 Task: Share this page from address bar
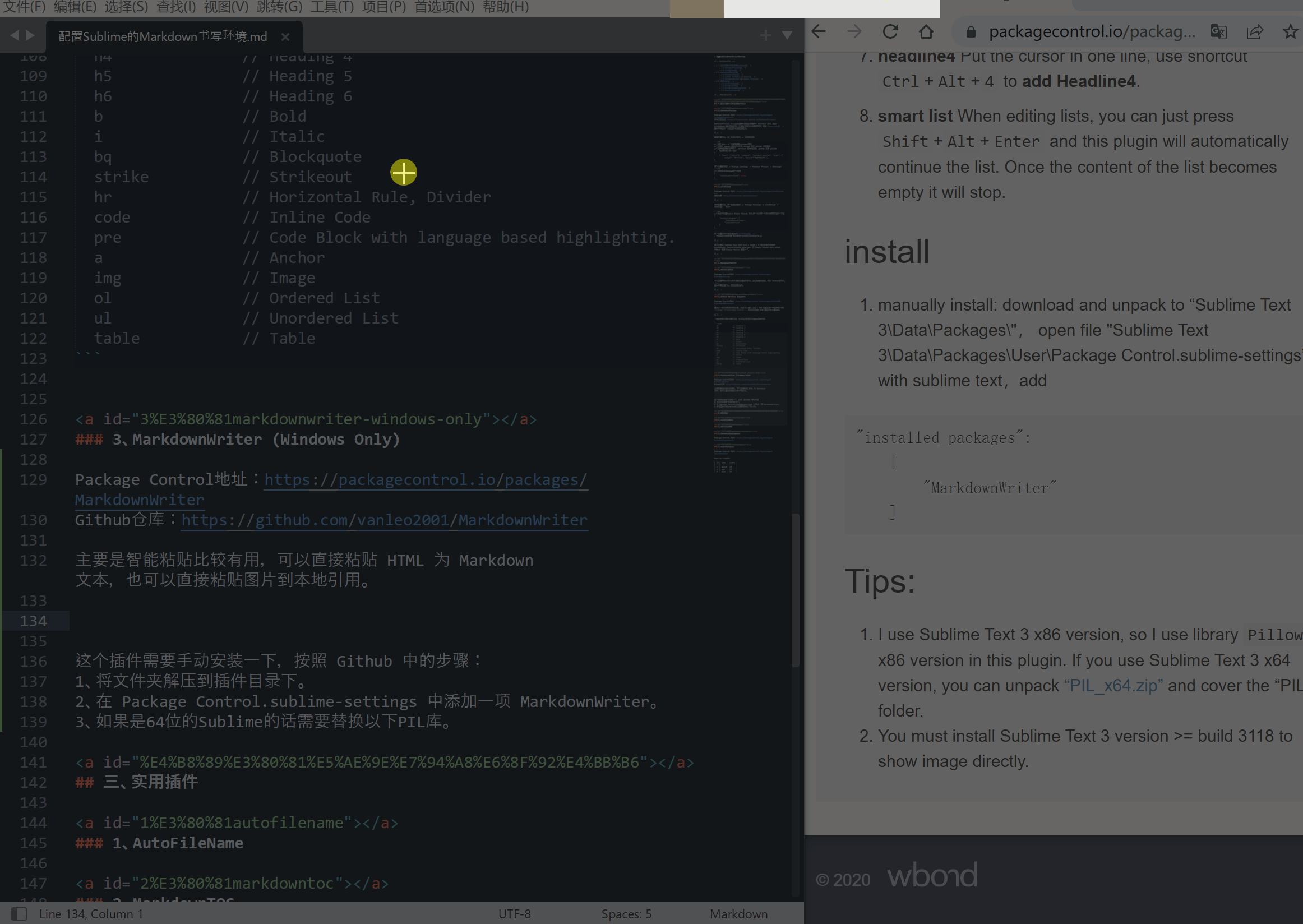pos(1255,32)
